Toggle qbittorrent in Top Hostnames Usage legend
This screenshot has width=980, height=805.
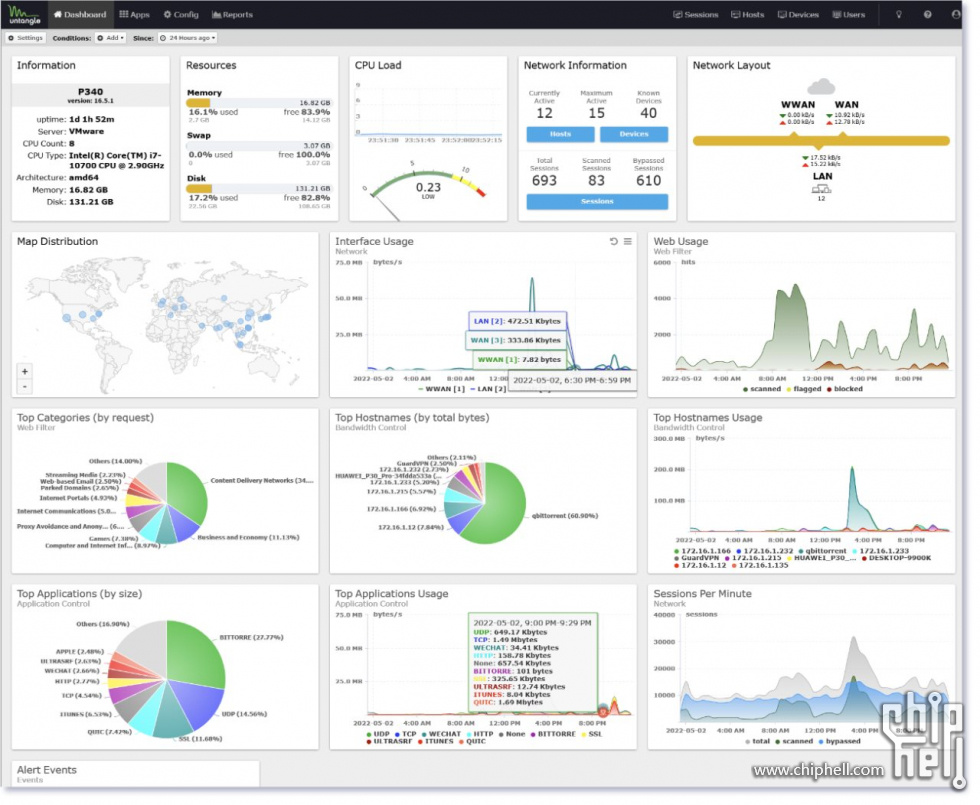click(822, 551)
